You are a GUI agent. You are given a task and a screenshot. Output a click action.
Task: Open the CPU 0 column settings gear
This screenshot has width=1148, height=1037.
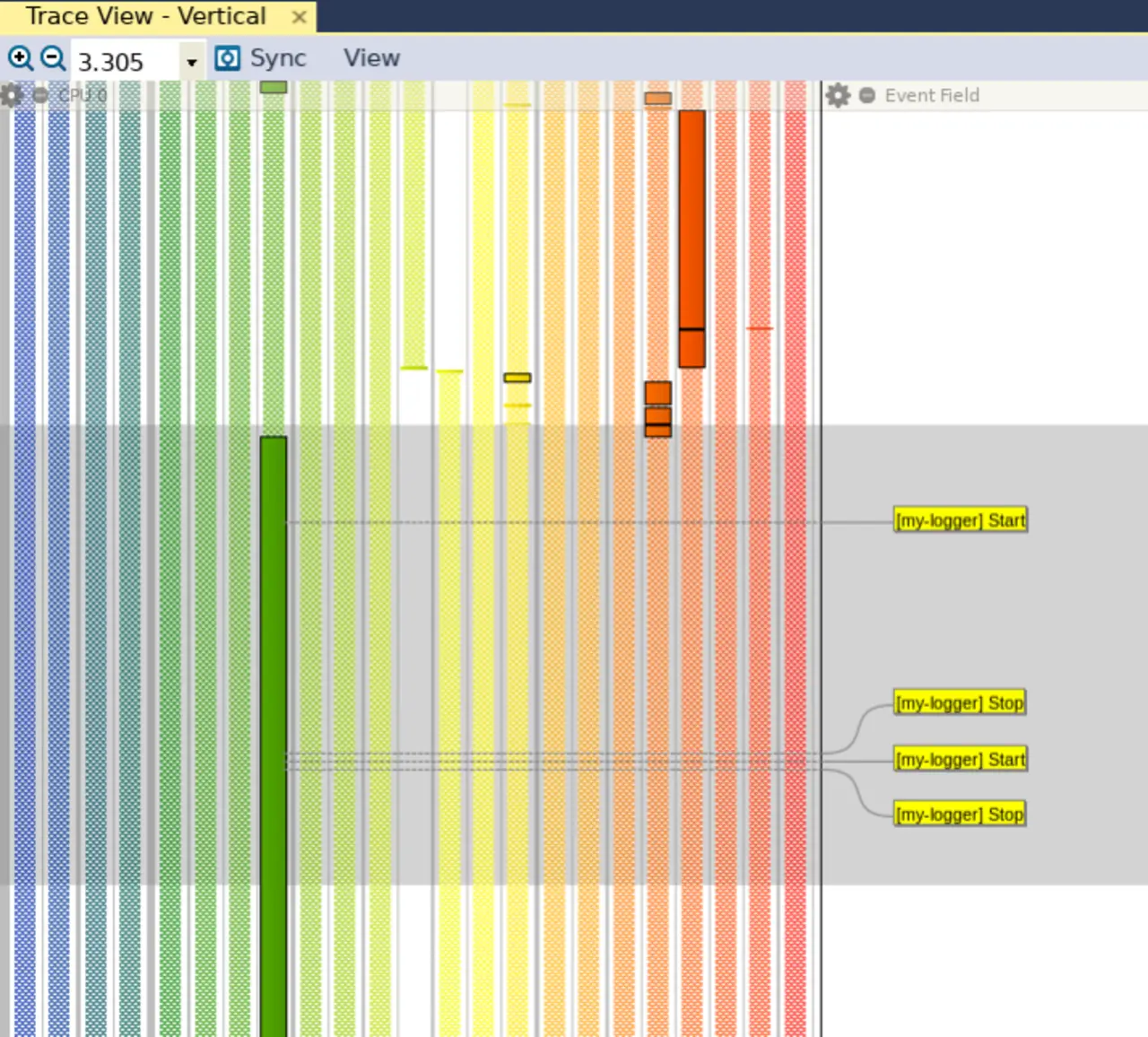[12, 96]
